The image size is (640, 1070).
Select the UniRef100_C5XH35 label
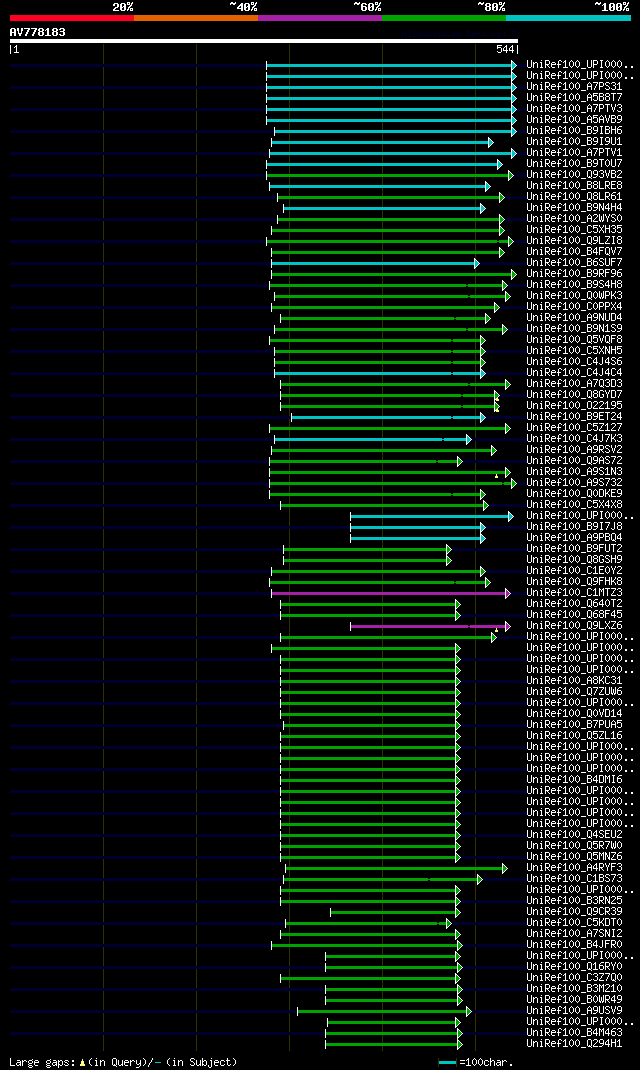[574, 229]
